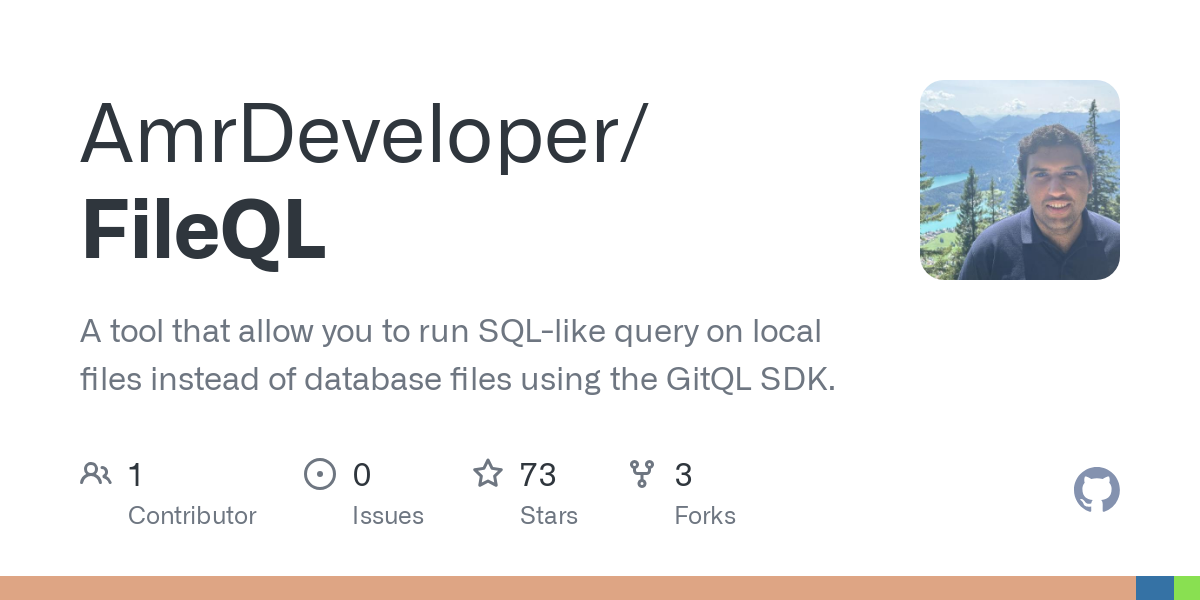
Task: Click the repository description text
Action: point(457,355)
